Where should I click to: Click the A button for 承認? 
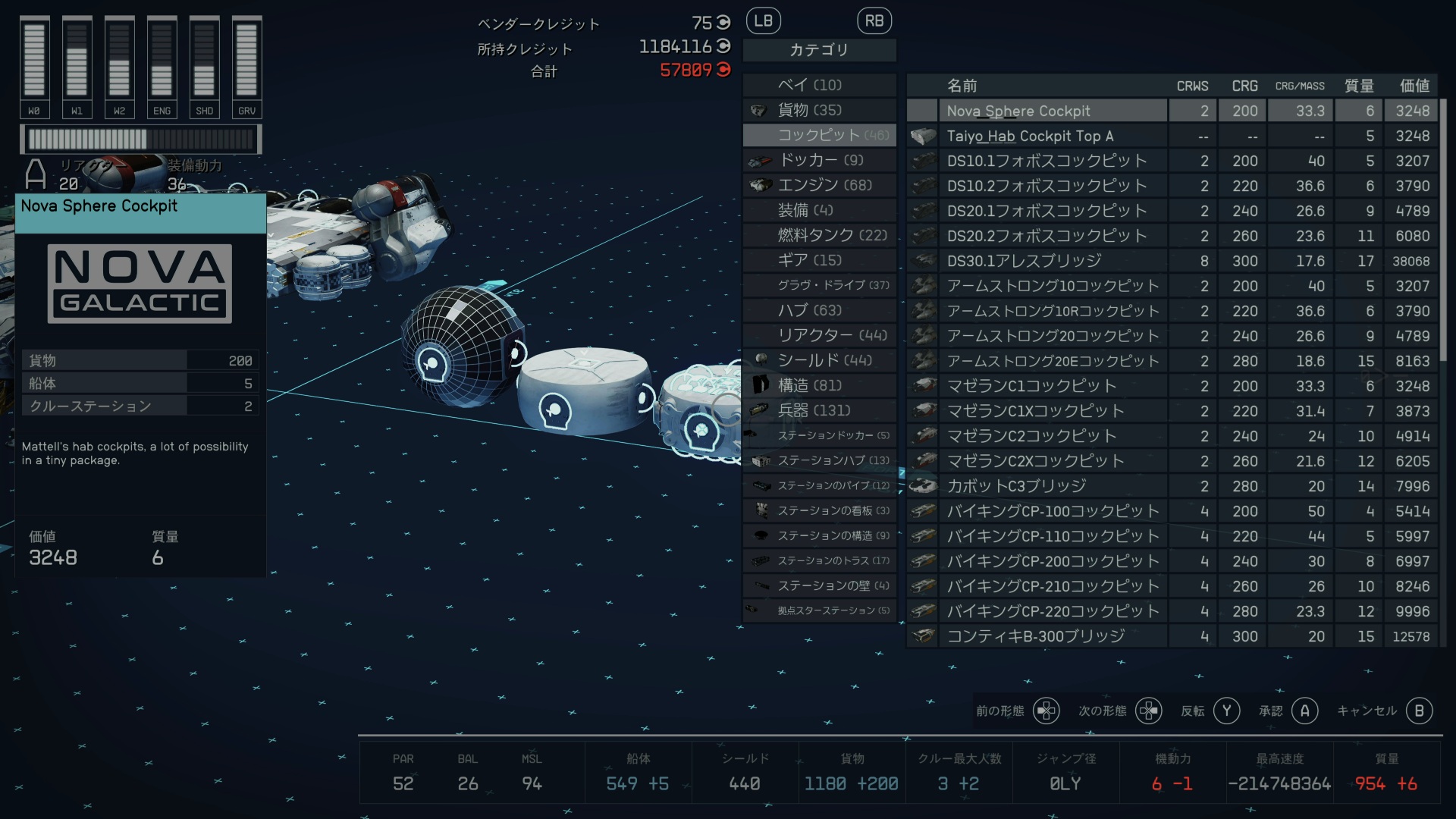pos(1304,711)
